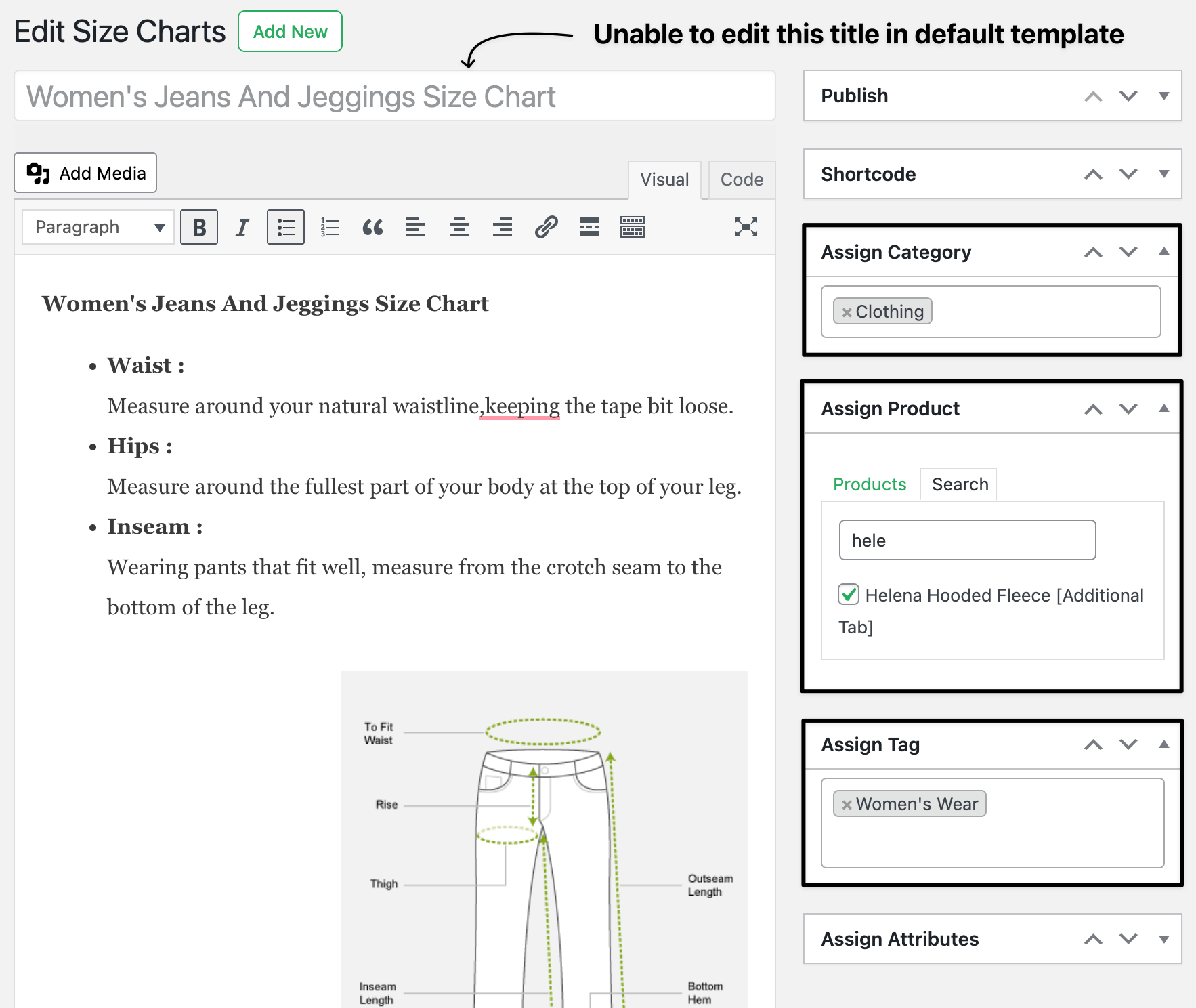Insert an ordered list
The image size is (1196, 1008).
click(328, 227)
